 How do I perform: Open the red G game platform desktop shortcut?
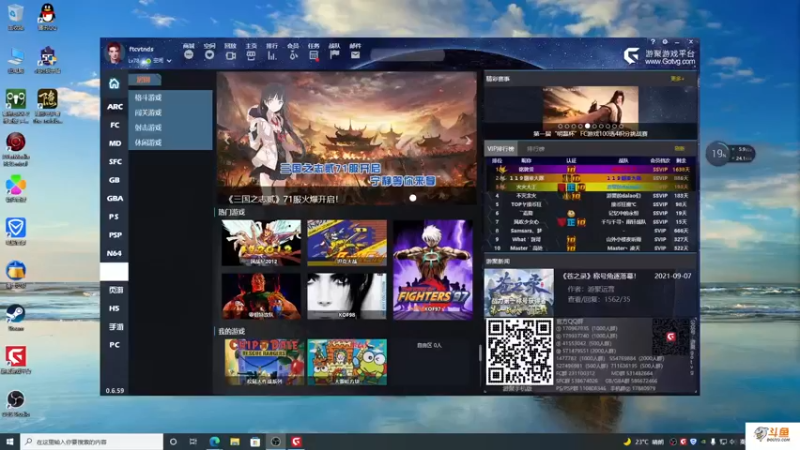[x=16, y=360]
